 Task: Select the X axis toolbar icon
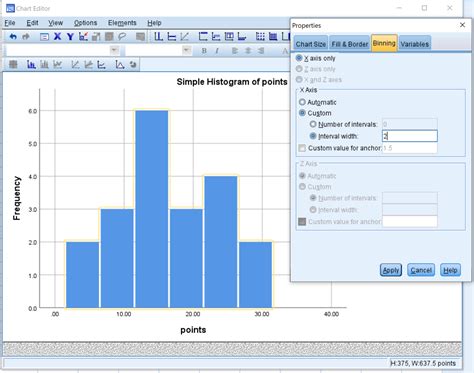click(x=57, y=36)
